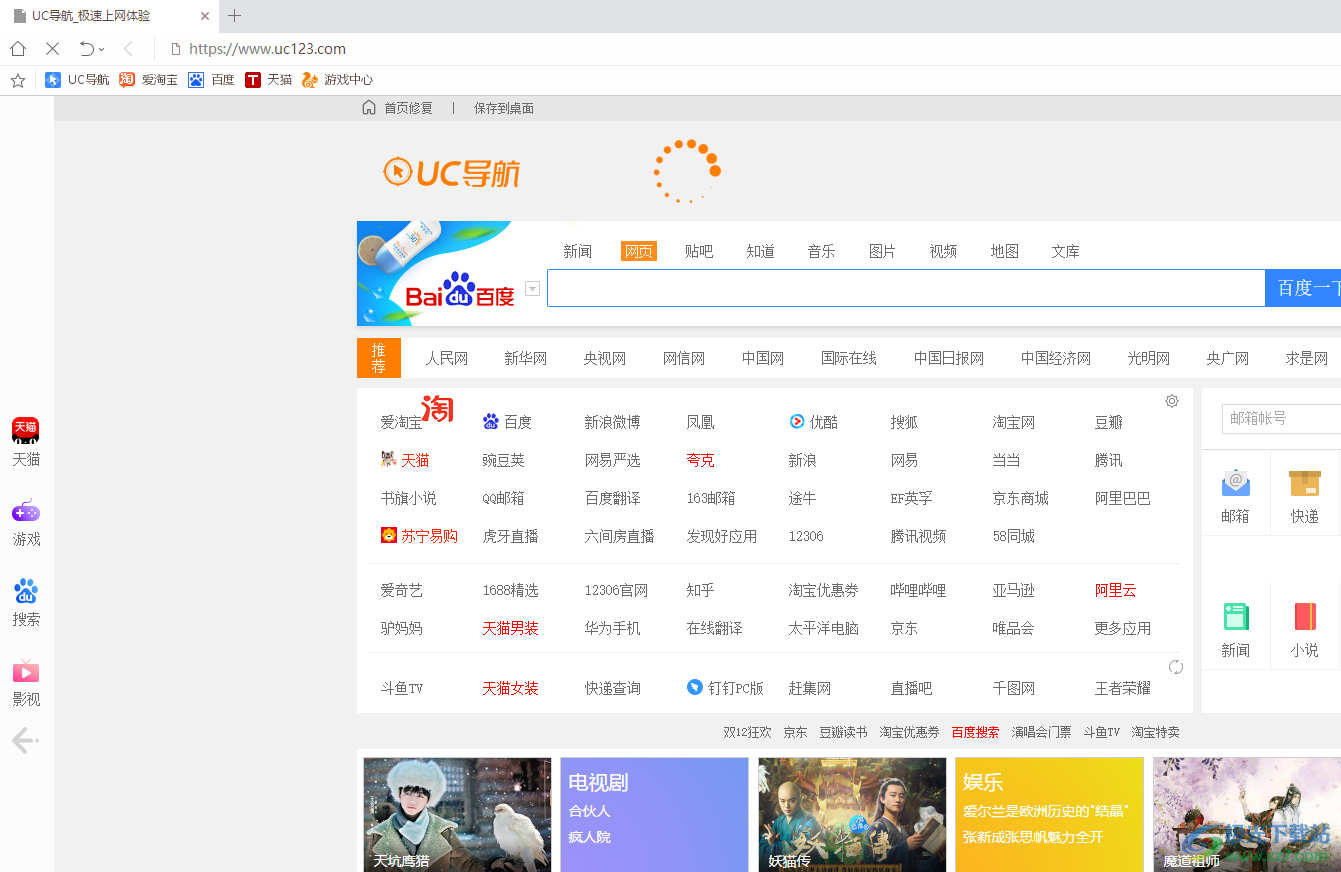Click the 优酷 link with play icon

(x=814, y=422)
